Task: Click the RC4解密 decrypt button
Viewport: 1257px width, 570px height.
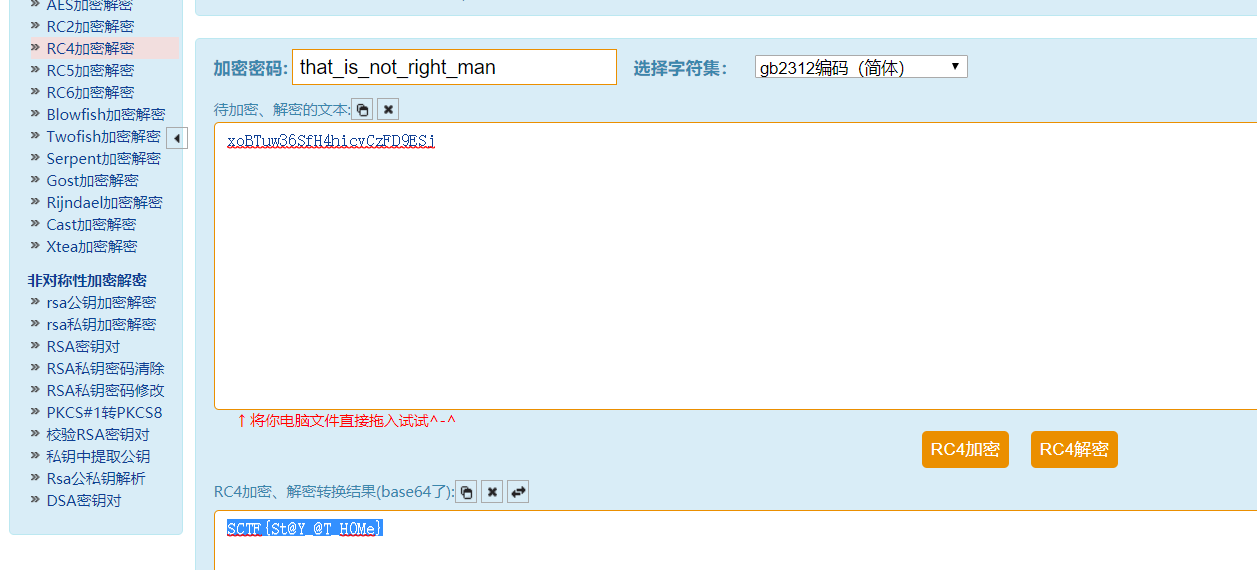Action: (x=1074, y=450)
